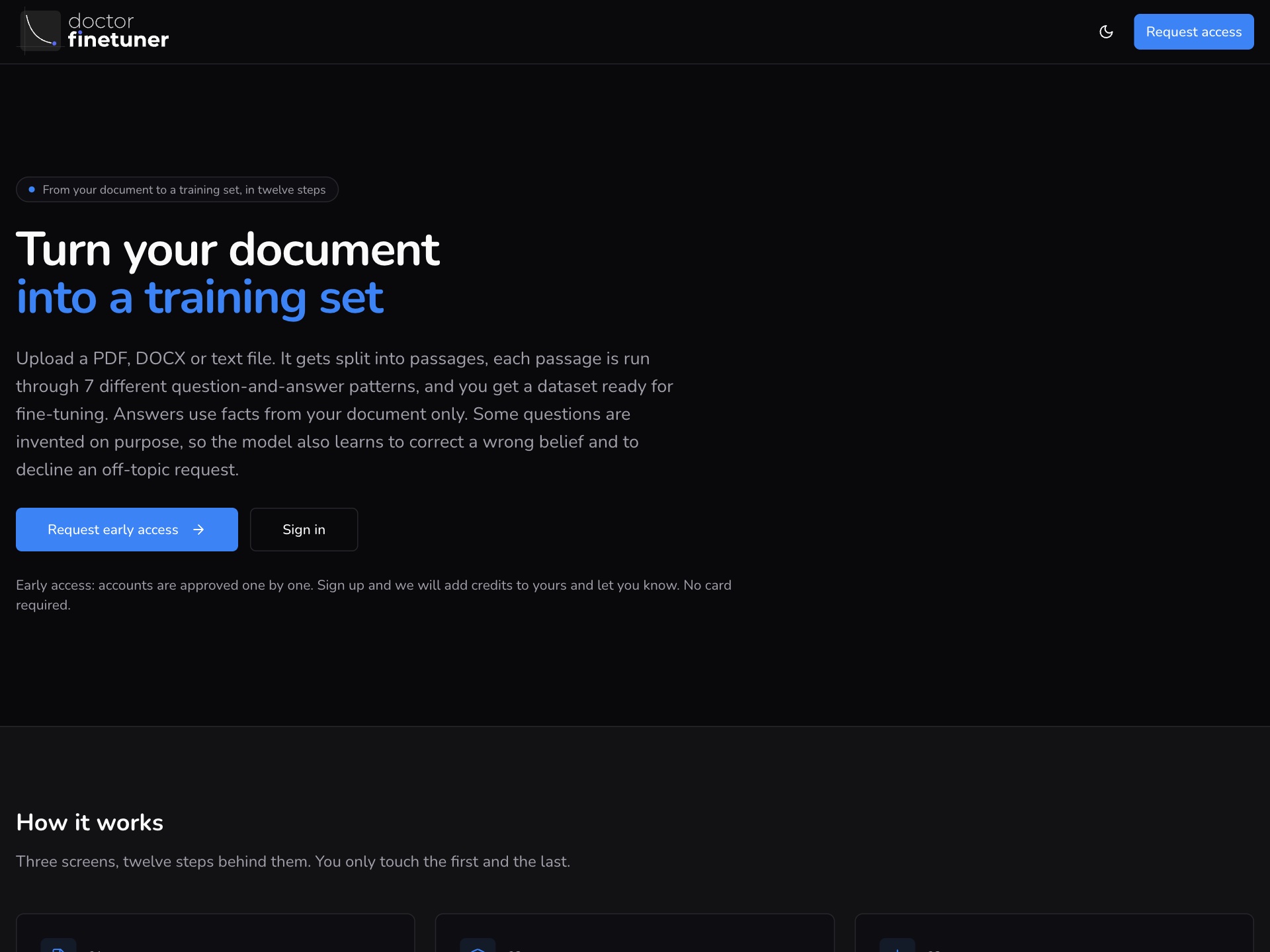
Task: Click the Three screens, twelve steps subtitle
Action: click(293, 861)
